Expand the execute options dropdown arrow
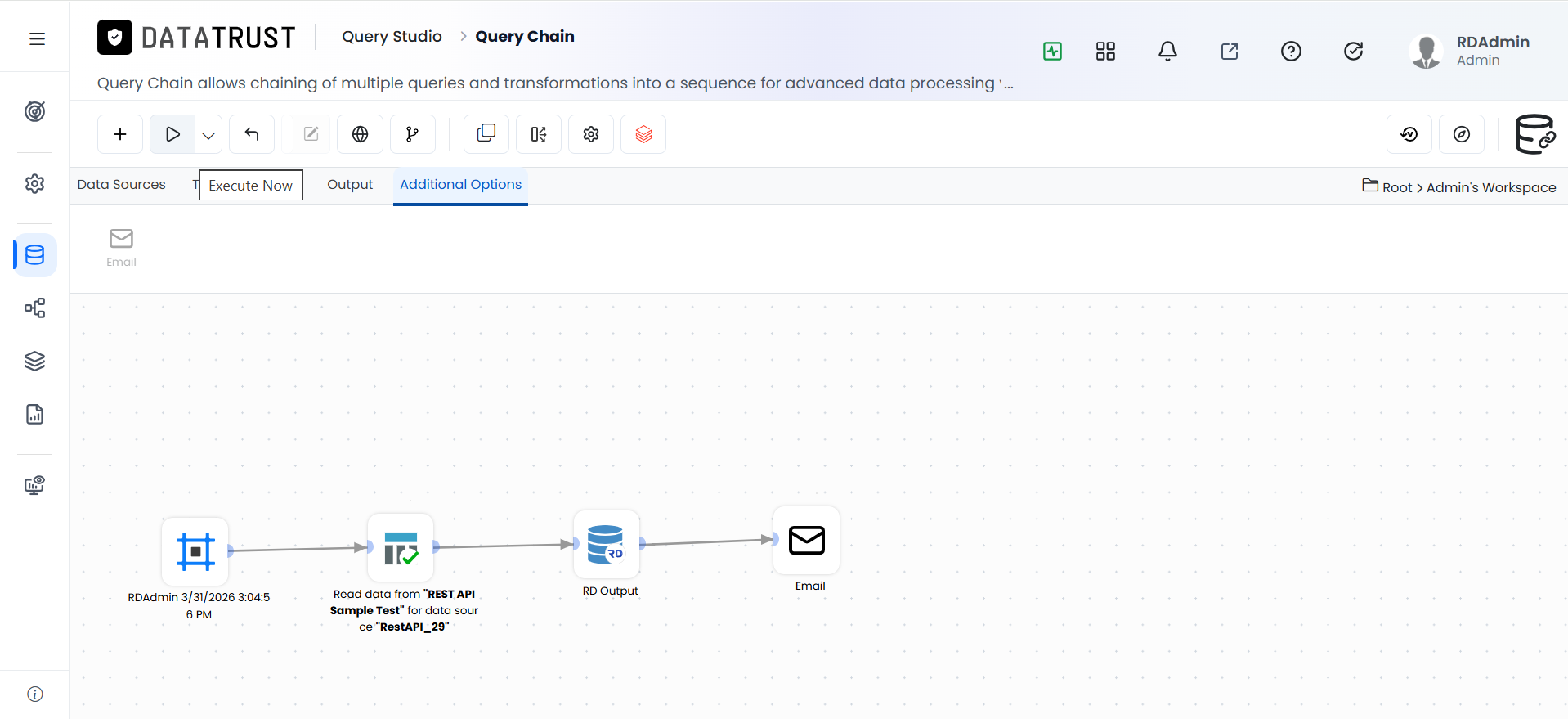Viewport: 1568px width, 719px height. 208,135
